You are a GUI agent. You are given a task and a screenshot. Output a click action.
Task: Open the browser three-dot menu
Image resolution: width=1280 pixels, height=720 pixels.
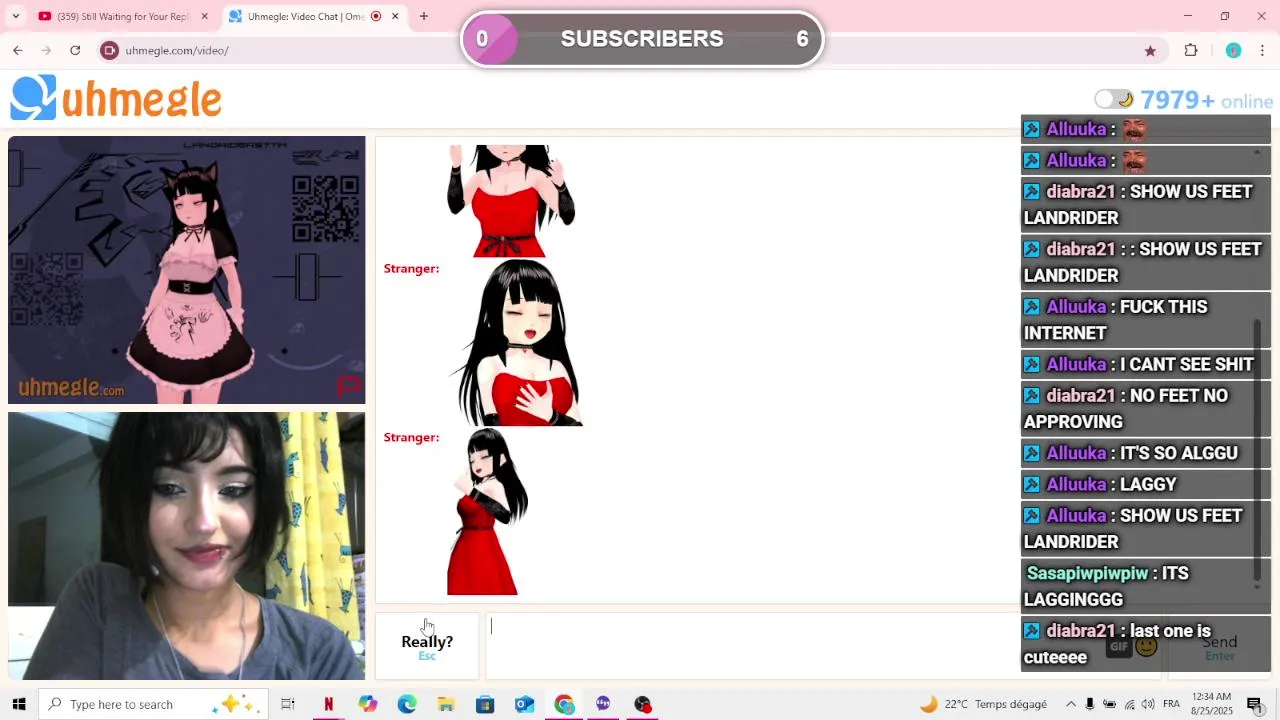(1263, 50)
